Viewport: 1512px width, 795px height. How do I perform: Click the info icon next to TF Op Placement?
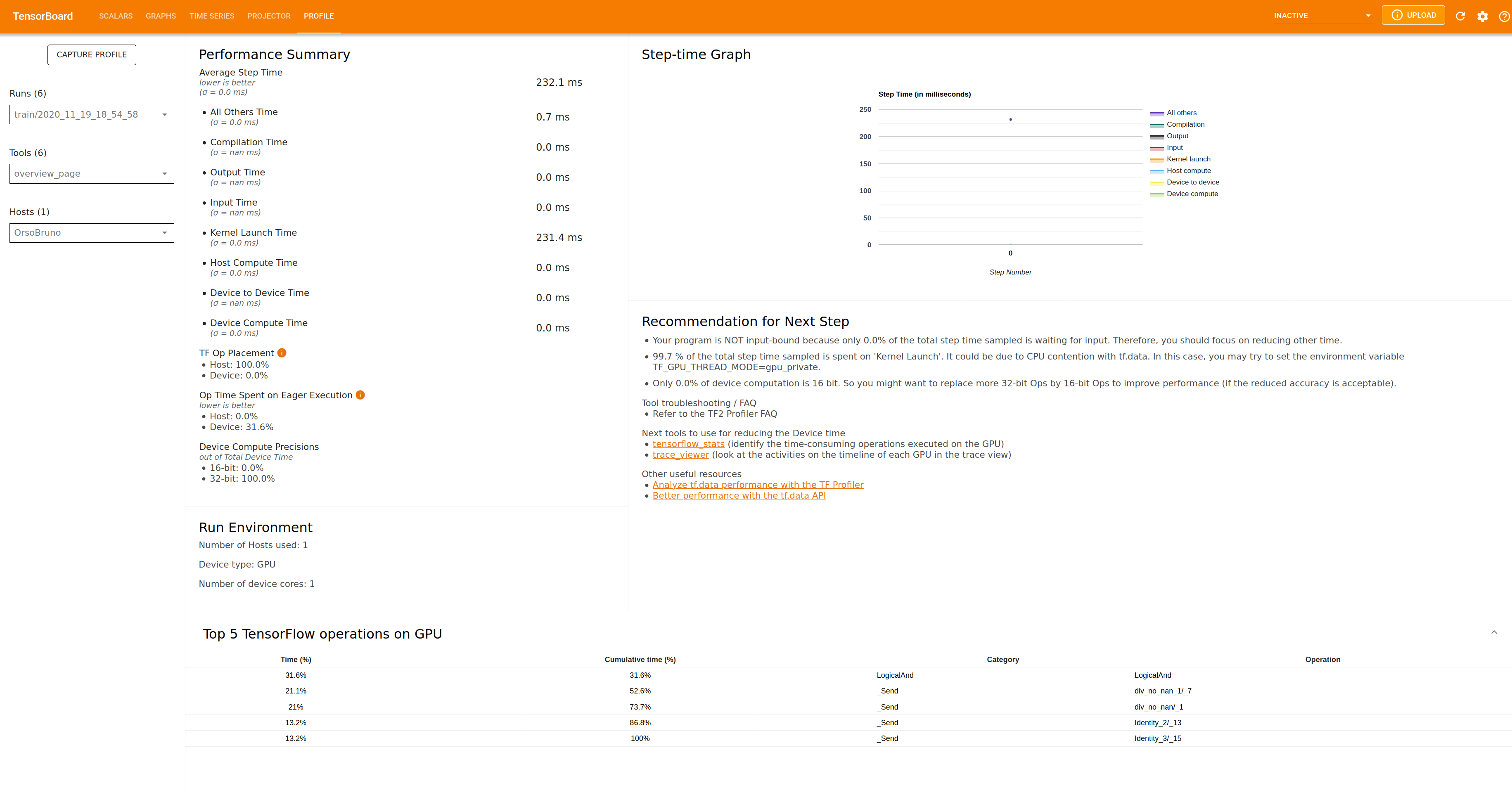[x=282, y=353]
